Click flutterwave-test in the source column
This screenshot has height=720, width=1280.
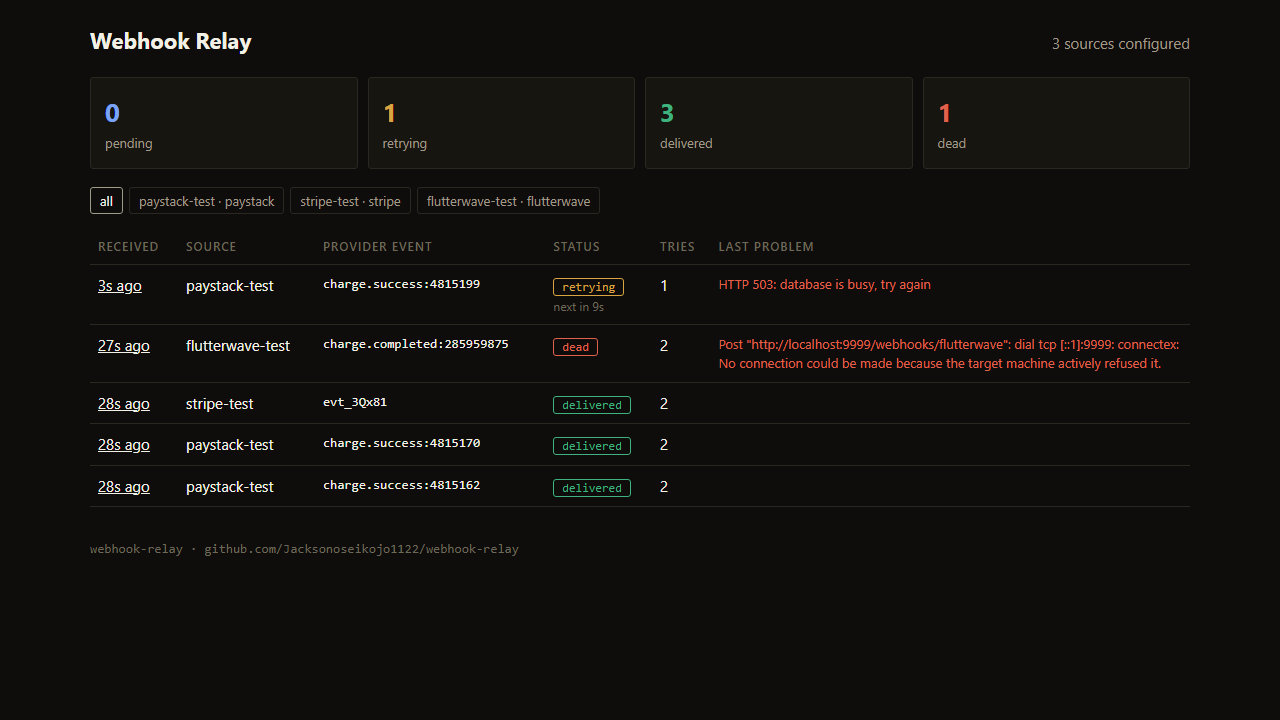[x=238, y=346]
